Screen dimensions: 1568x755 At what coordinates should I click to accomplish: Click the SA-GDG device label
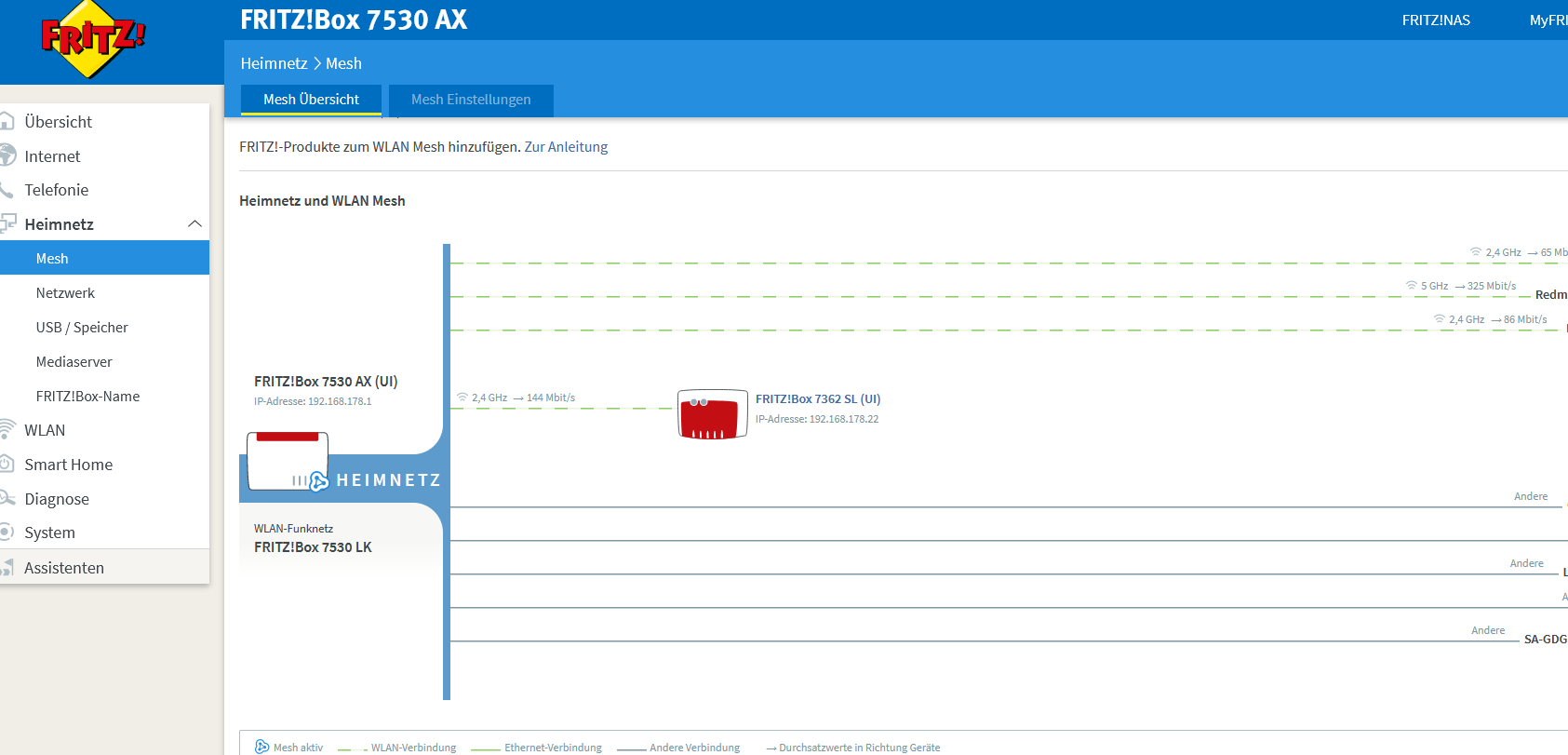[1546, 639]
